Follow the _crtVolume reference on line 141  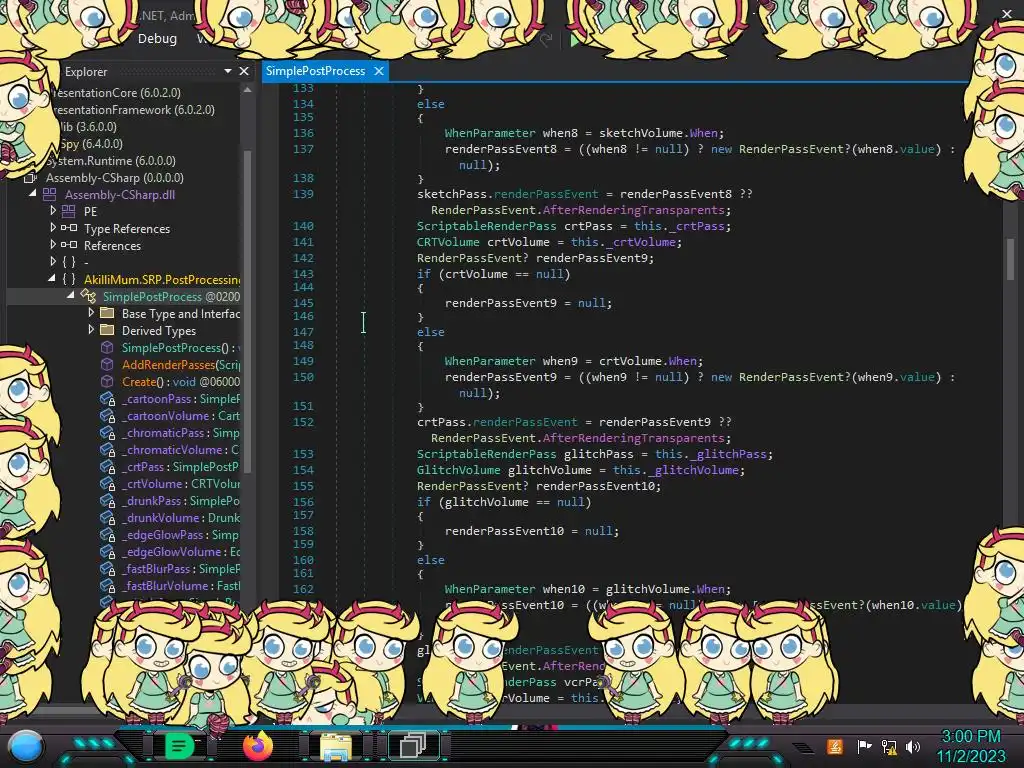pos(641,242)
